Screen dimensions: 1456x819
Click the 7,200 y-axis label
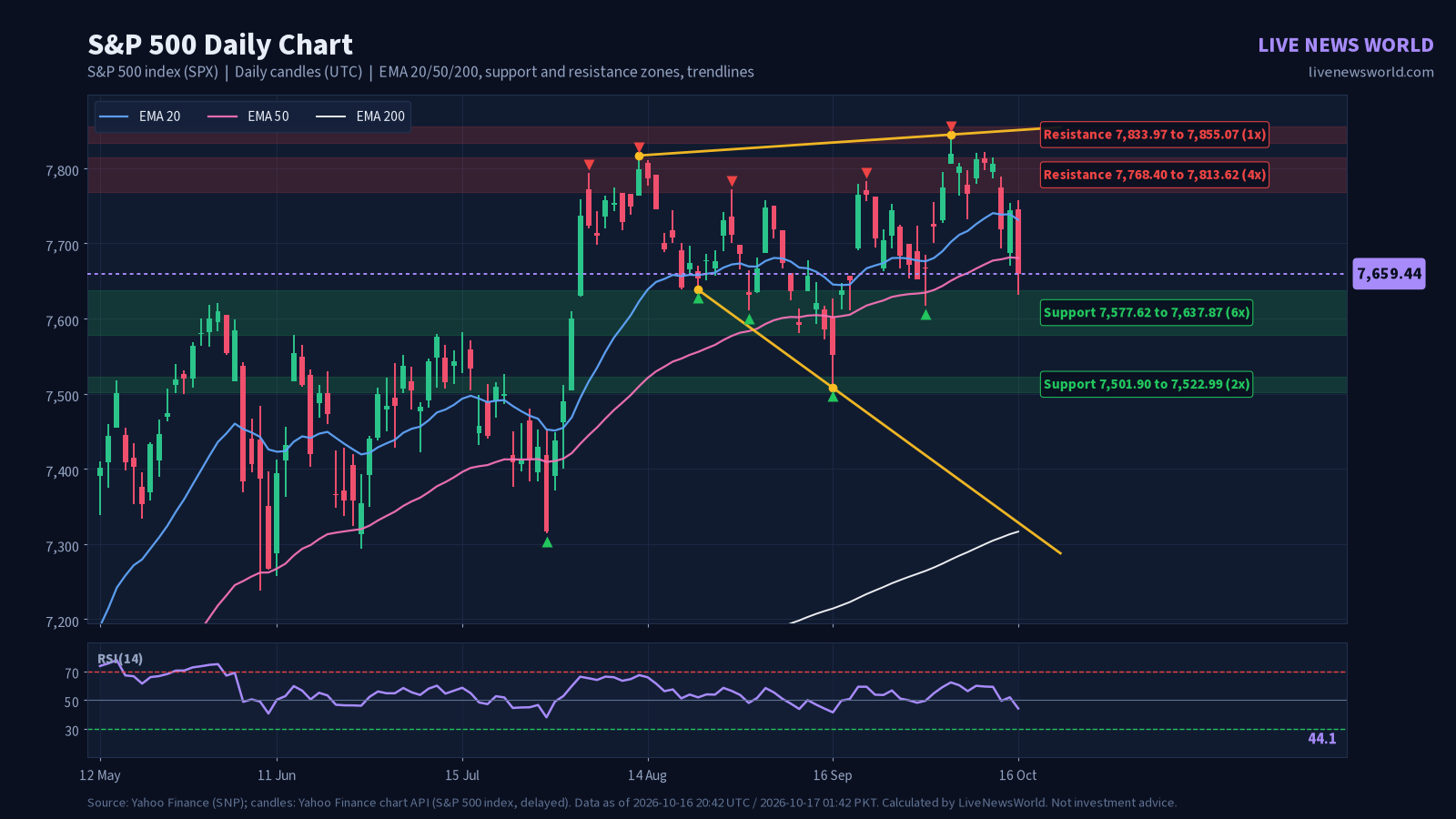coord(63,622)
